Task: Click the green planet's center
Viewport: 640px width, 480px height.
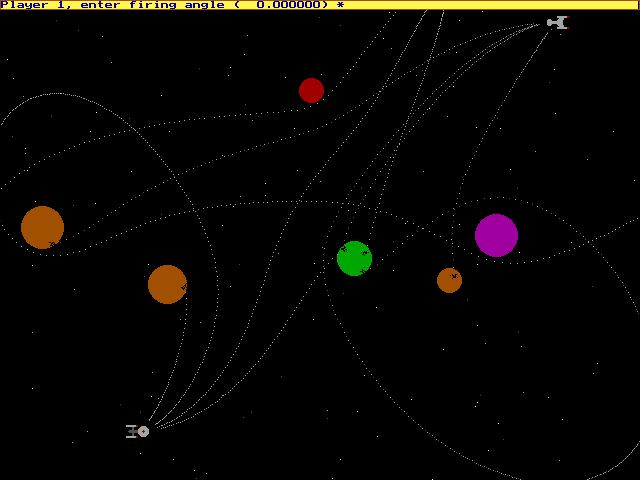Action: pyautogui.click(x=354, y=258)
